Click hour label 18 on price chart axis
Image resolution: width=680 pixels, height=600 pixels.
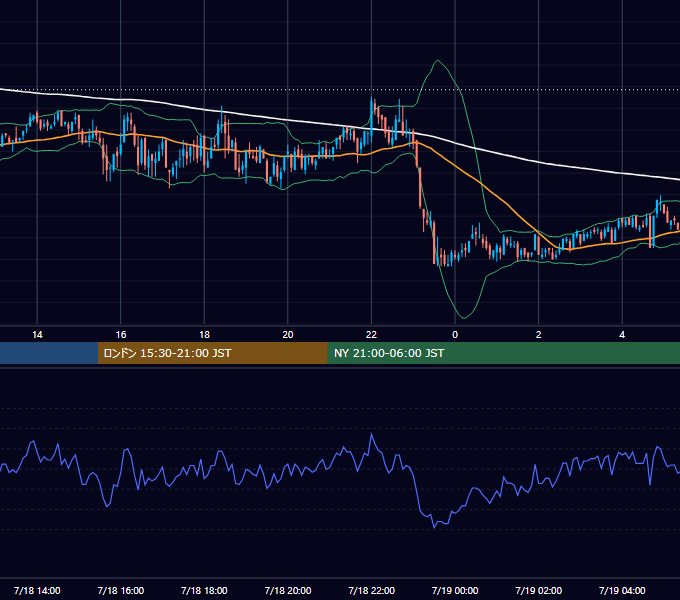coord(204,335)
